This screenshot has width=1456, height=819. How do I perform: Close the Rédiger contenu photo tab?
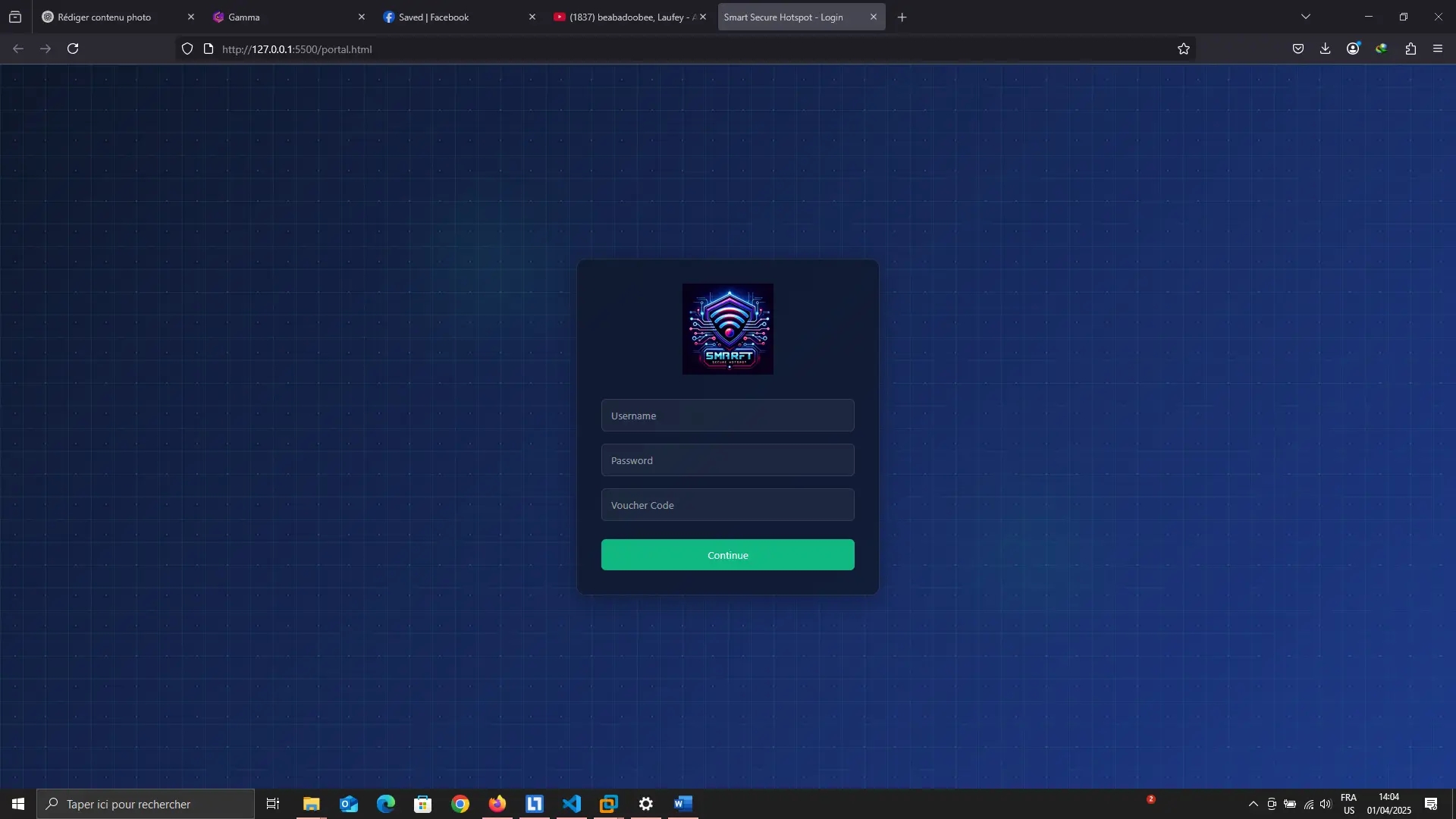tap(191, 17)
